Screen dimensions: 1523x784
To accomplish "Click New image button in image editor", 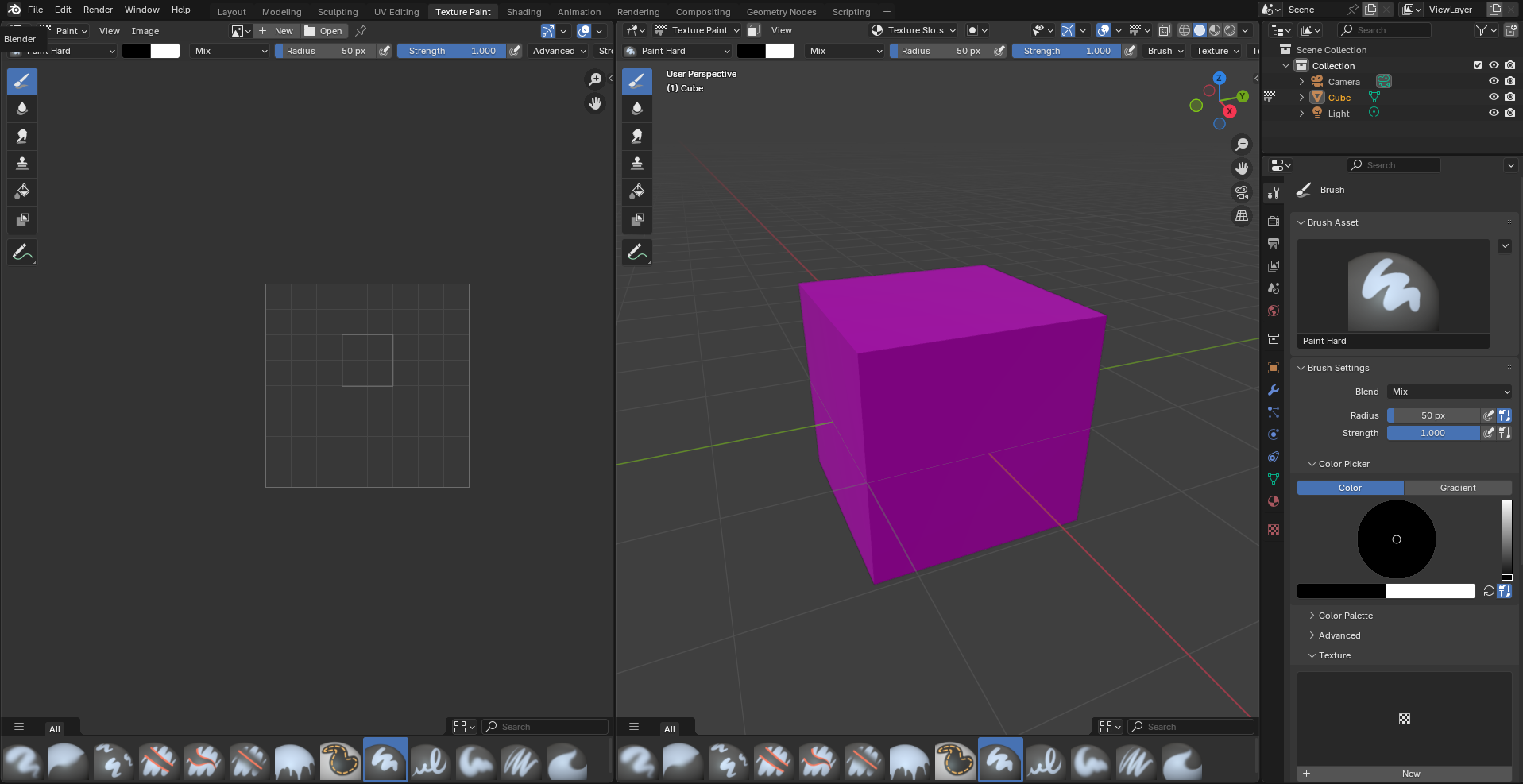I will pos(276,31).
